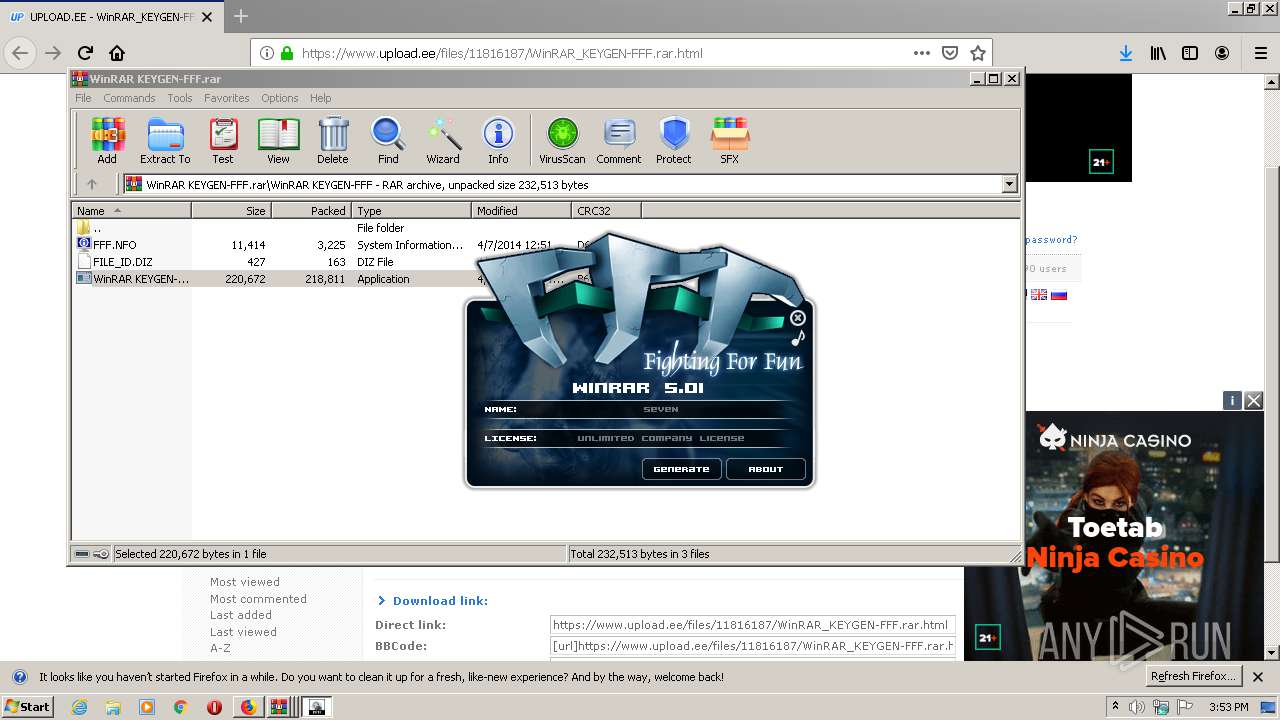
Task: Open WinRAR Options menu
Action: coord(280,98)
